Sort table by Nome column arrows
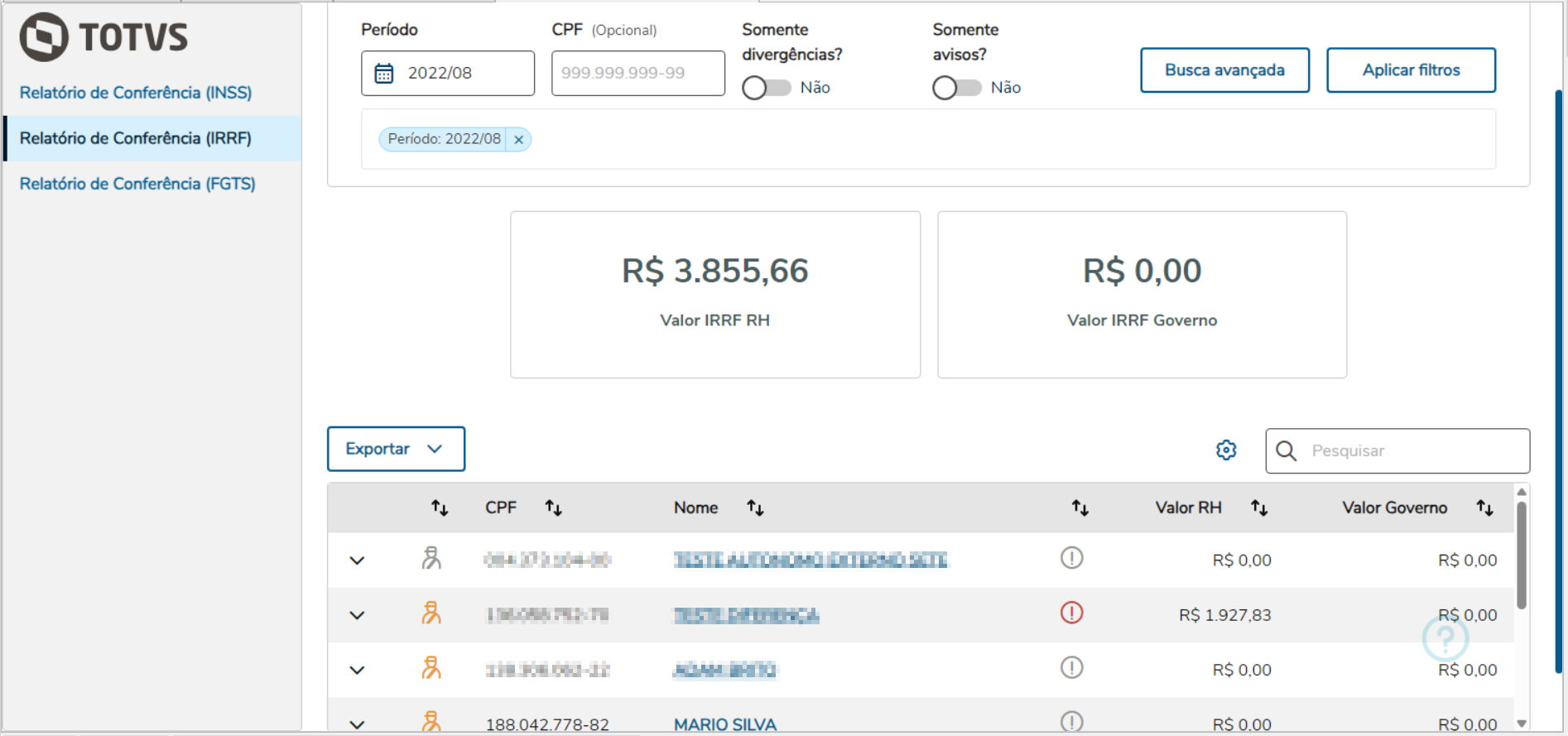 tap(755, 508)
